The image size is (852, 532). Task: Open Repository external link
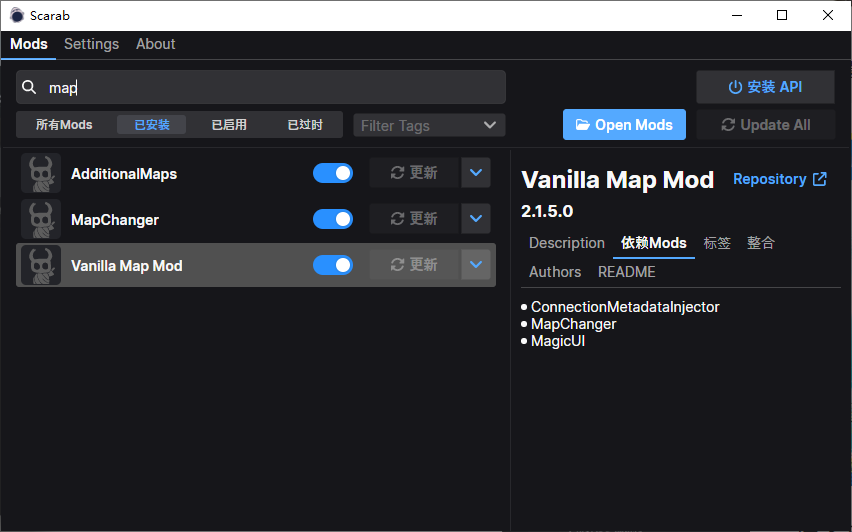(779, 179)
